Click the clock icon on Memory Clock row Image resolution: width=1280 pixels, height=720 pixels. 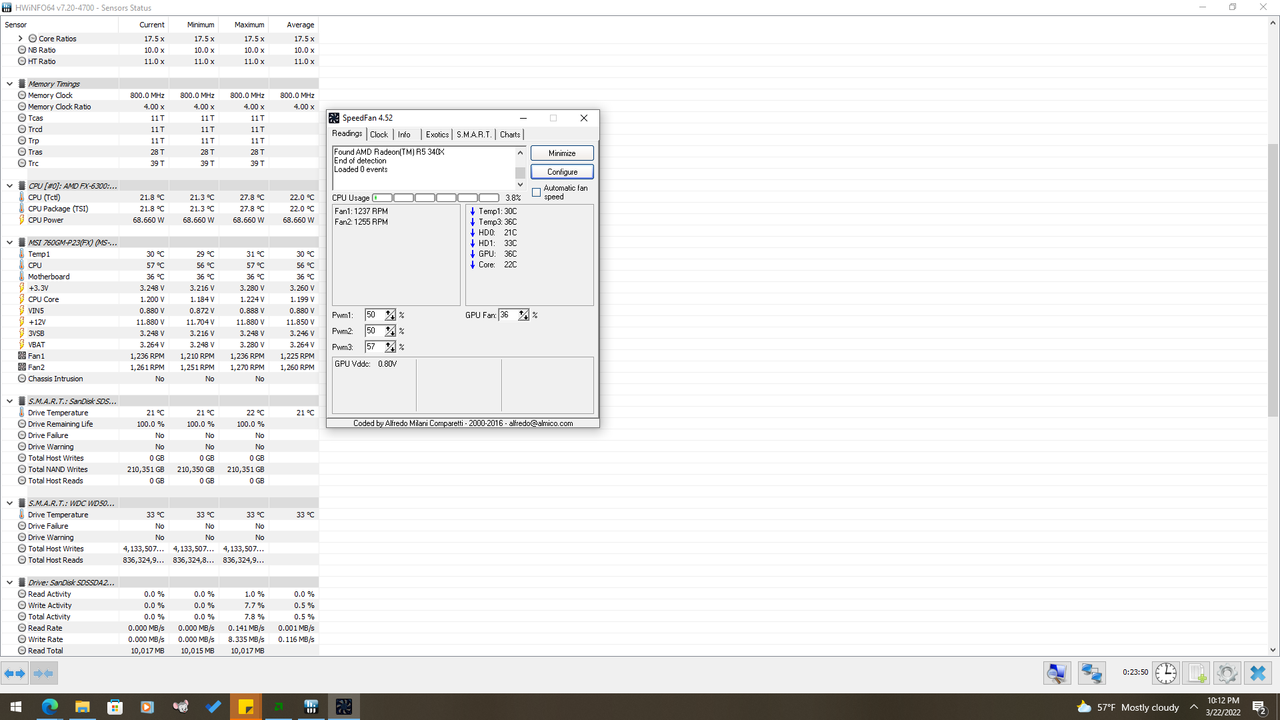tap(22, 95)
